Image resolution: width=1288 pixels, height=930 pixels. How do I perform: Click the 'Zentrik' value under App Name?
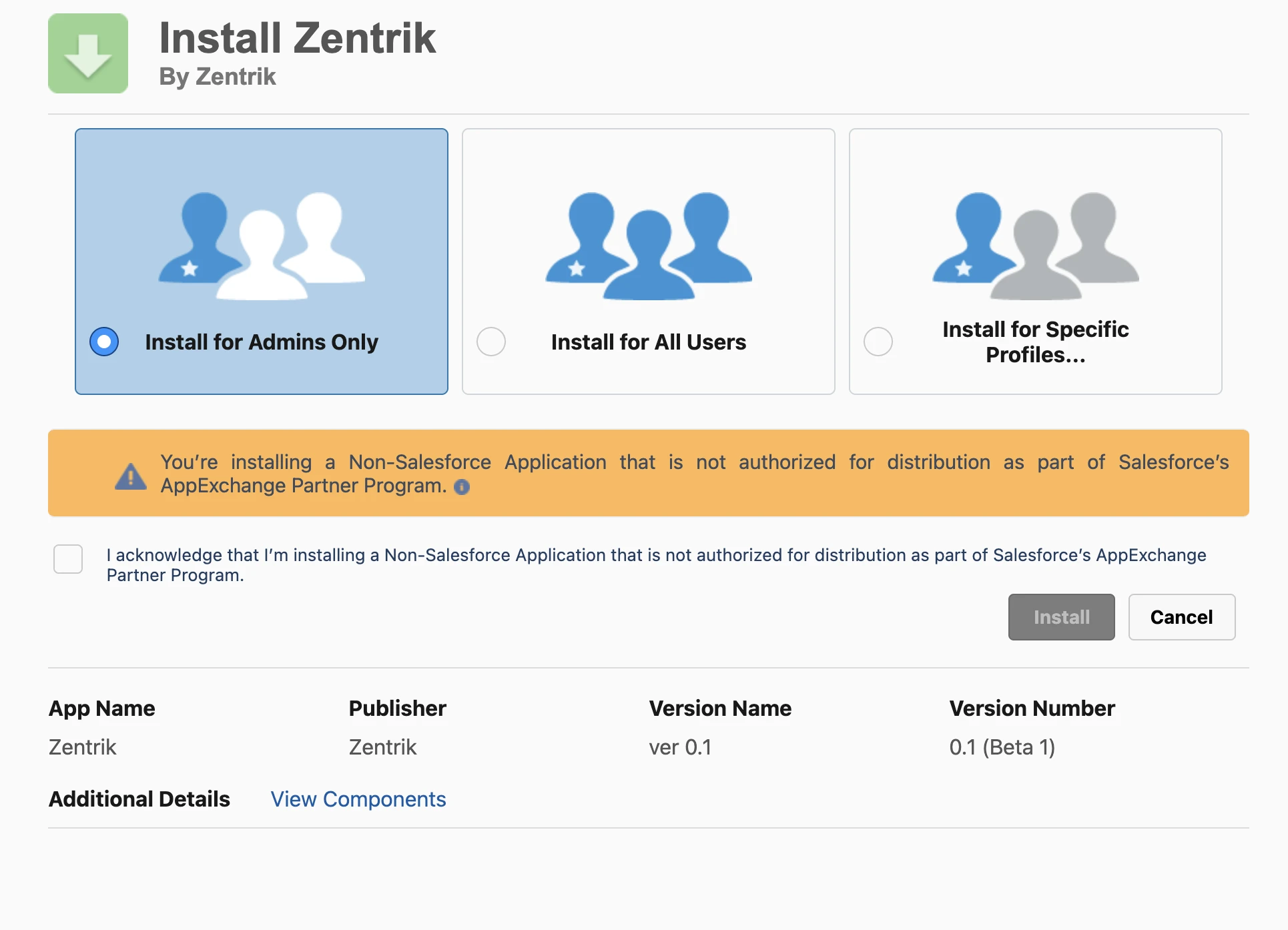point(83,747)
